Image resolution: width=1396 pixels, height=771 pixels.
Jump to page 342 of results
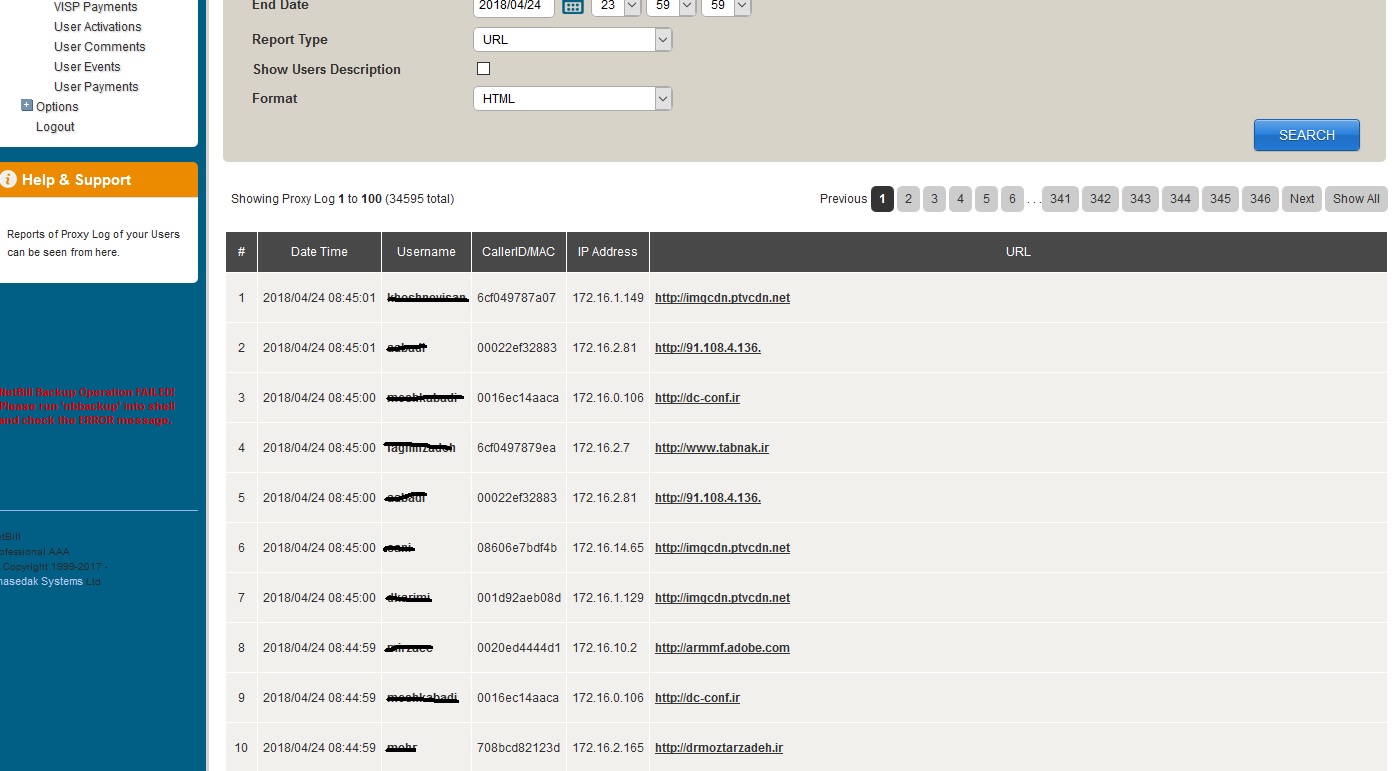[1100, 199]
